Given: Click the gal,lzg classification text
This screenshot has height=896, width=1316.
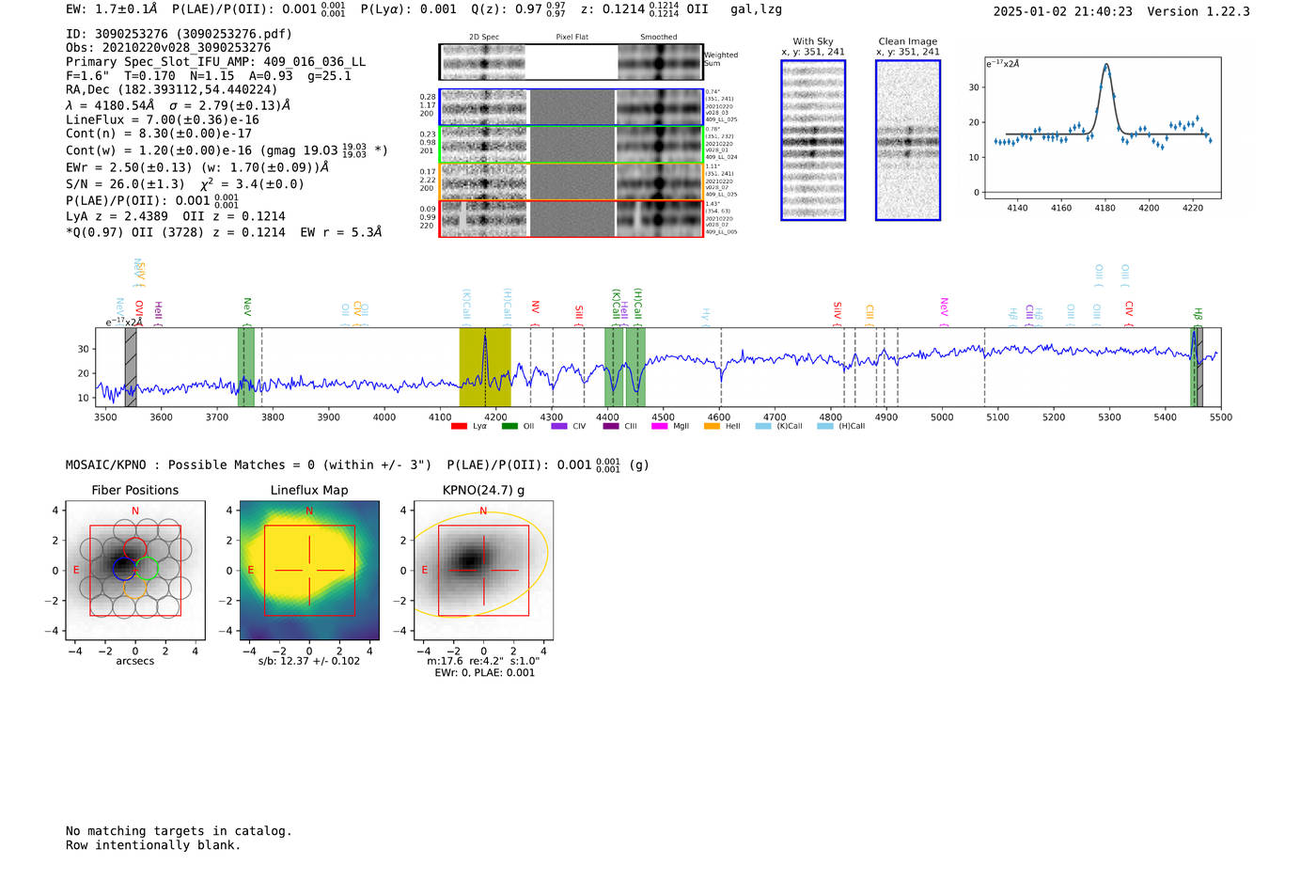Looking at the screenshot, I should 756,9.
